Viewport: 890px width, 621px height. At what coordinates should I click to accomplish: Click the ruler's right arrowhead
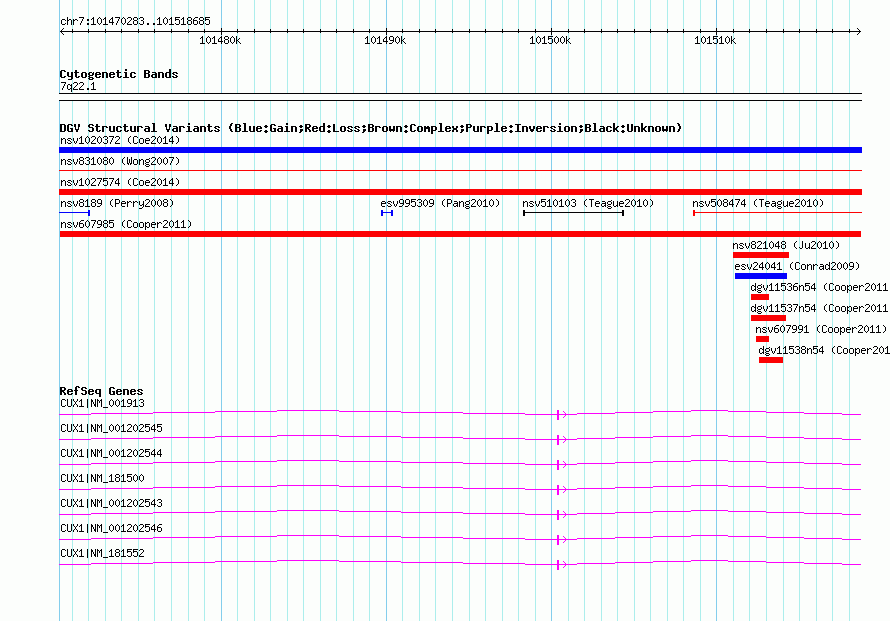click(859, 32)
